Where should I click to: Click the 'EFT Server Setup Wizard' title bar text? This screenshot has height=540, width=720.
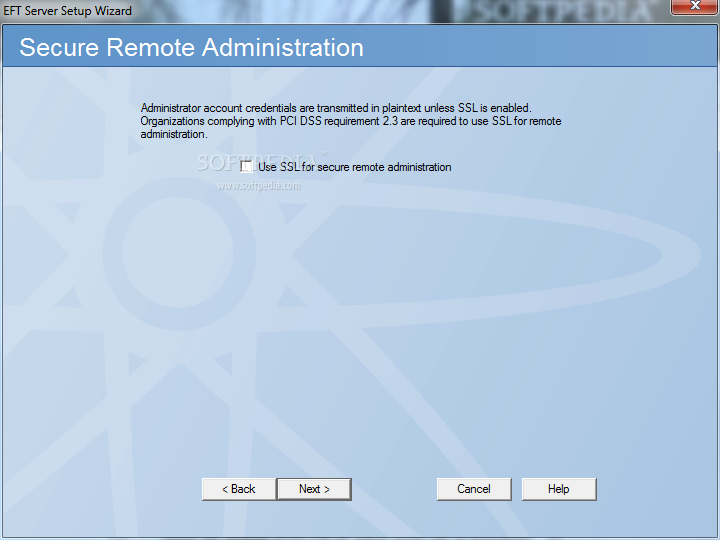[x=68, y=11]
